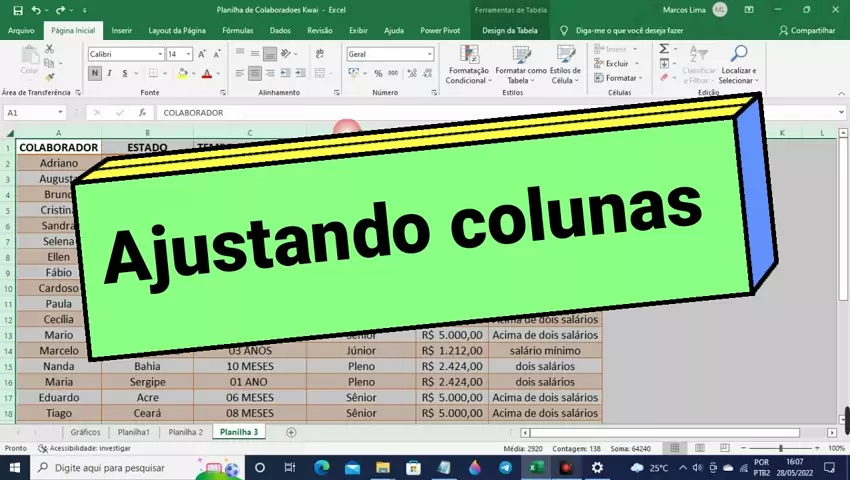The width and height of the screenshot is (850, 480).
Task: Click the Save icon in quick access toolbar
Action: tap(17, 10)
